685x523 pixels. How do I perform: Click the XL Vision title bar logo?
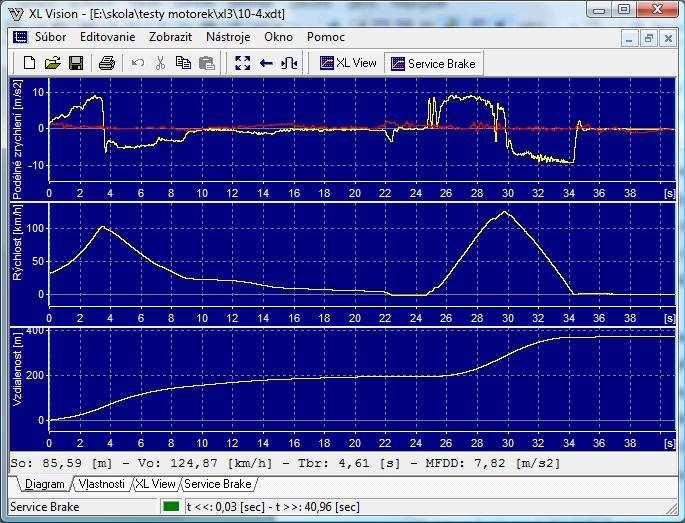[x=16, y=14]
